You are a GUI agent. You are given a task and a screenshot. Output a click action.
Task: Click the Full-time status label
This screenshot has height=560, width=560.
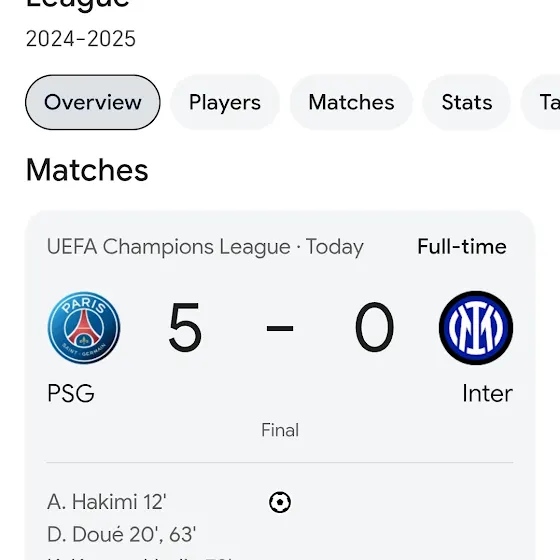[x=462, y=246]
